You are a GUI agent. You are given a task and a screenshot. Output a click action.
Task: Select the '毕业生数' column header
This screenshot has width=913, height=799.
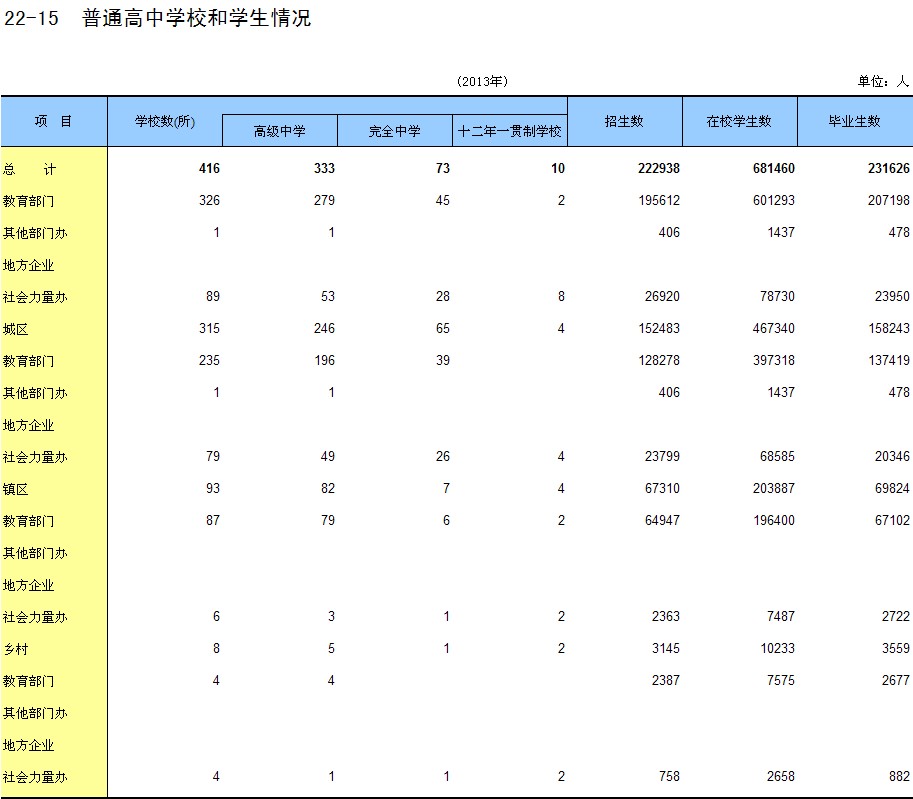(x=854, y=121)
